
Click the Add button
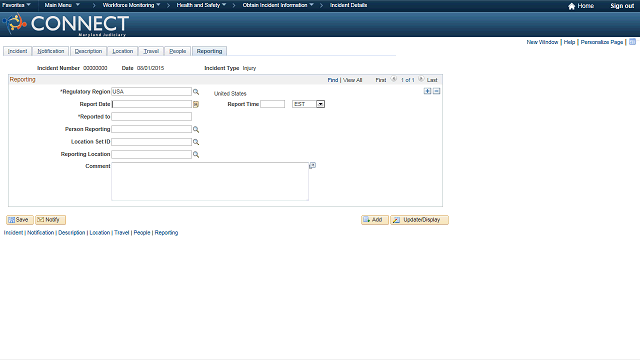click(375, 220)
